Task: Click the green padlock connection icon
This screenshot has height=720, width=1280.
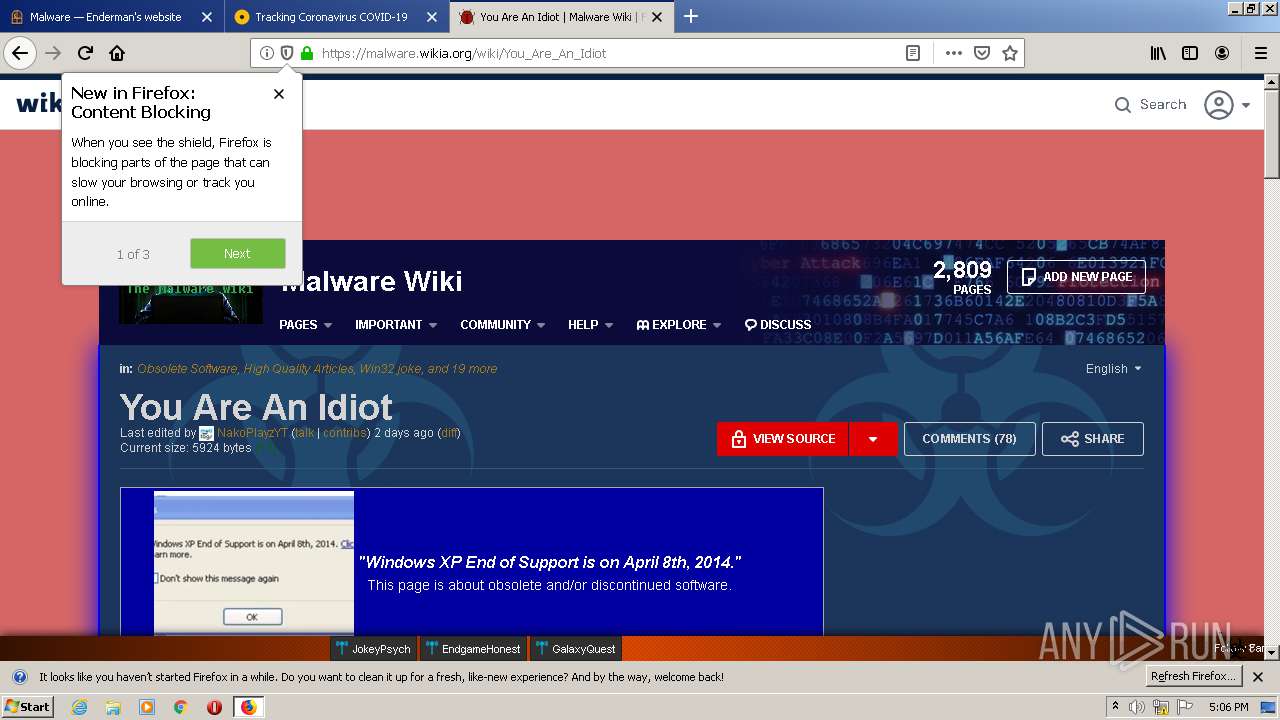Action: coord(306,53)
